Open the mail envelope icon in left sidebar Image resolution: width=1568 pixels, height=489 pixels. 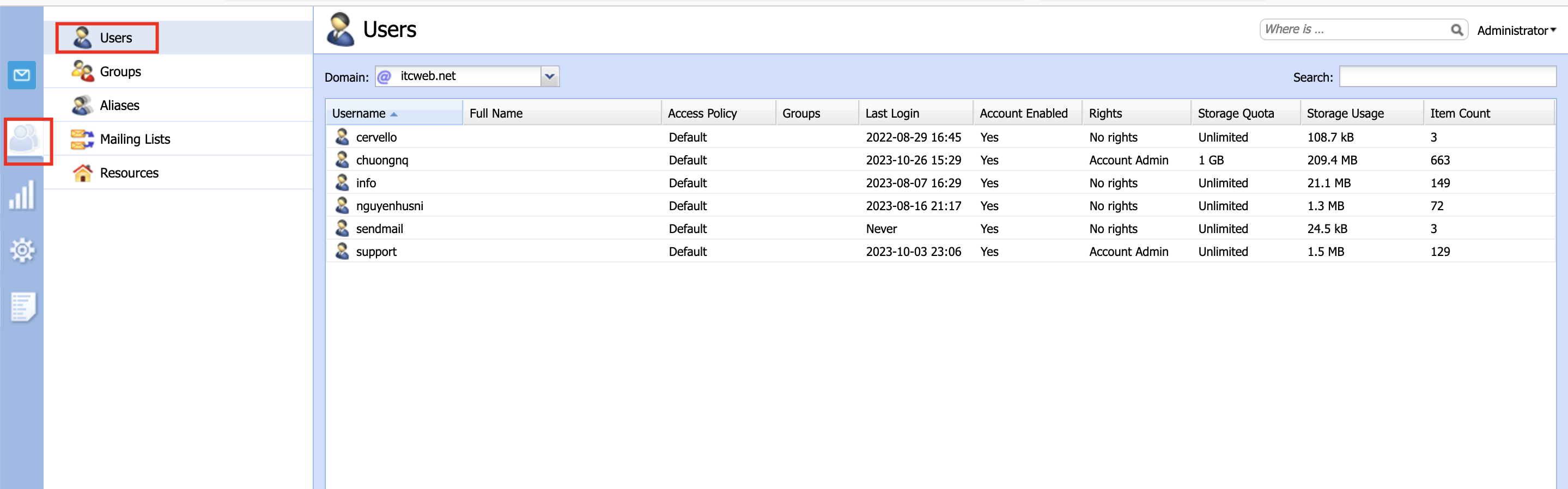[x=22, y=75]
